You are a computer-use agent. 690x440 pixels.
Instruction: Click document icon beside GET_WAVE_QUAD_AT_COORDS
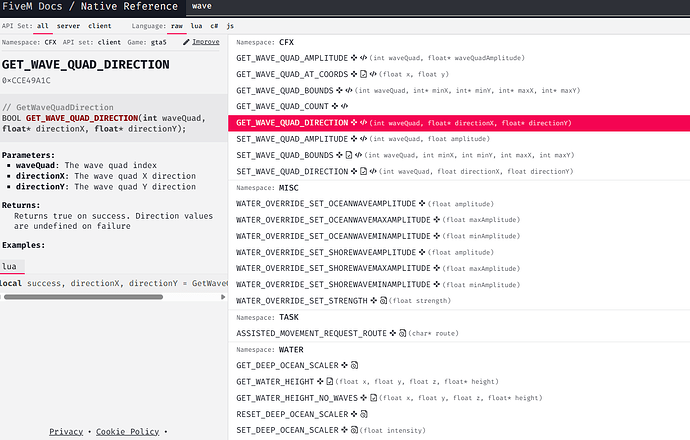point(363,74)
